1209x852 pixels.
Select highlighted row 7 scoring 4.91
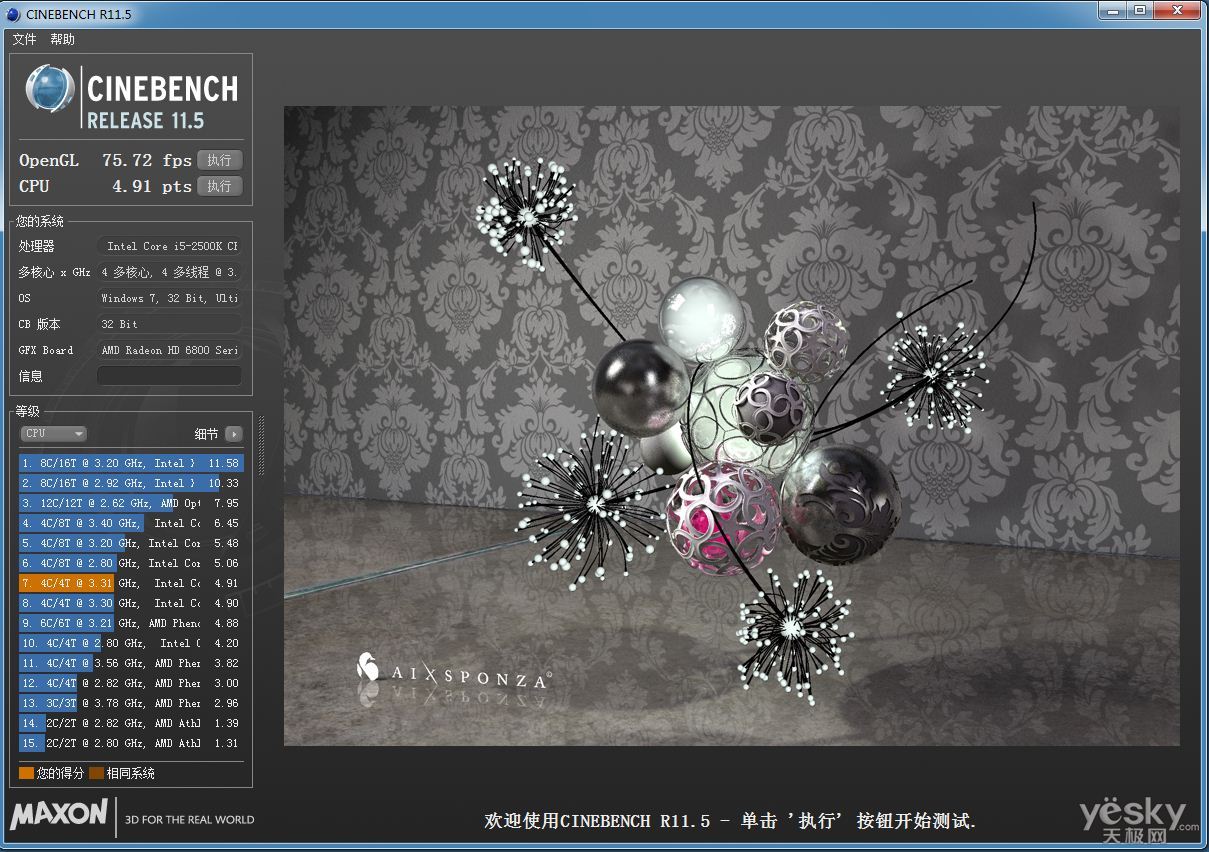point(131,583)
